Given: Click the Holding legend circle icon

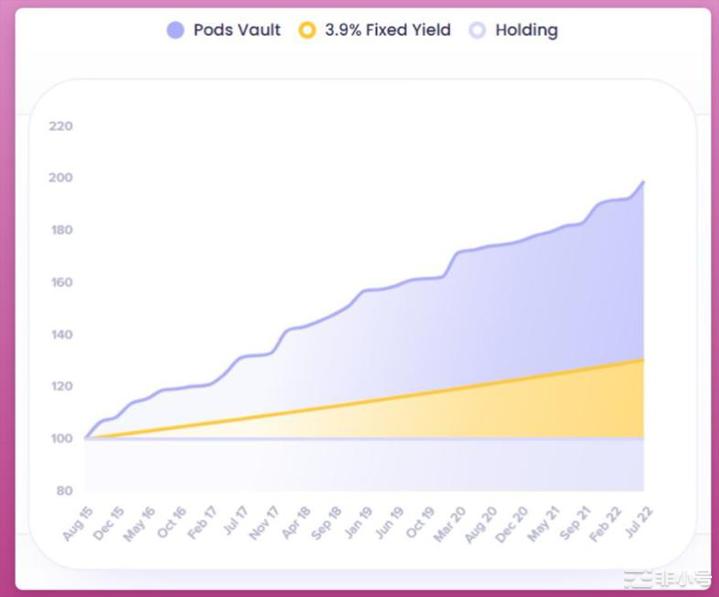Looking at the screenshot, I should point(478,30).
